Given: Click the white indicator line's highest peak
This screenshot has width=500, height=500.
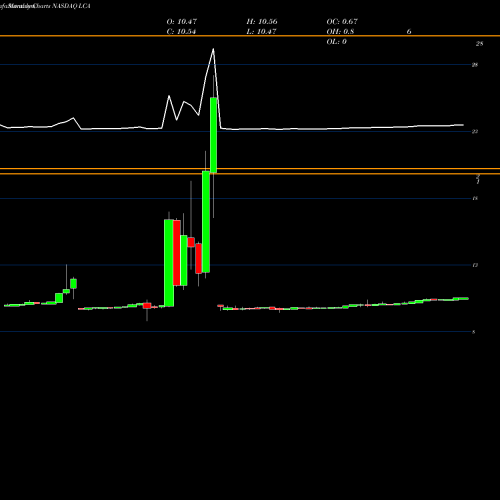Looking at the screenshot, I should pyautogui.click(x=213, y=49).
